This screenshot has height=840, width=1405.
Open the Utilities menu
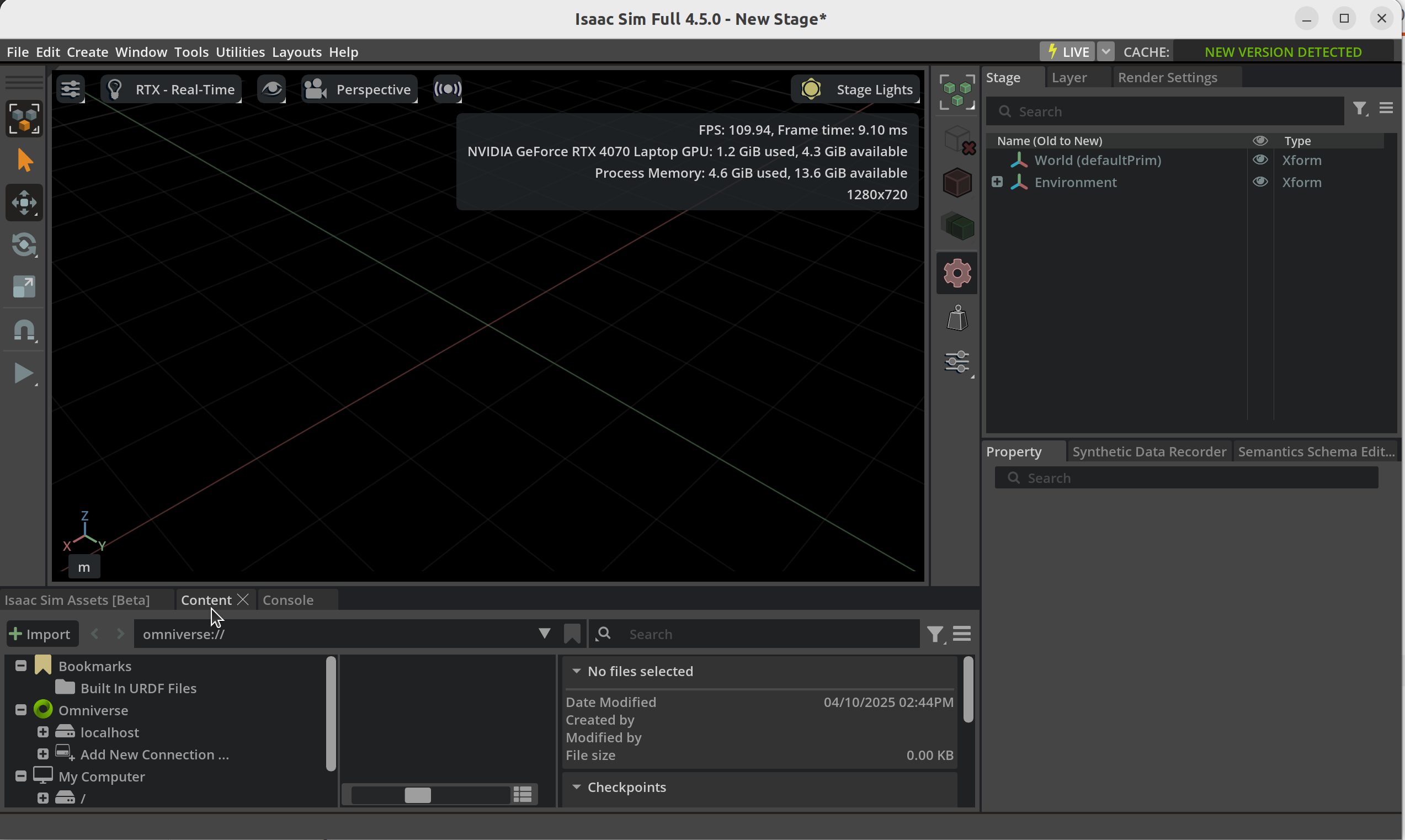click(240, 51)
